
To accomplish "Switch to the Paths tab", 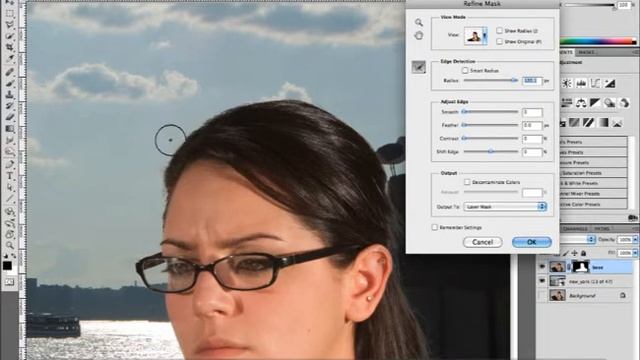I will pos(602,229).
